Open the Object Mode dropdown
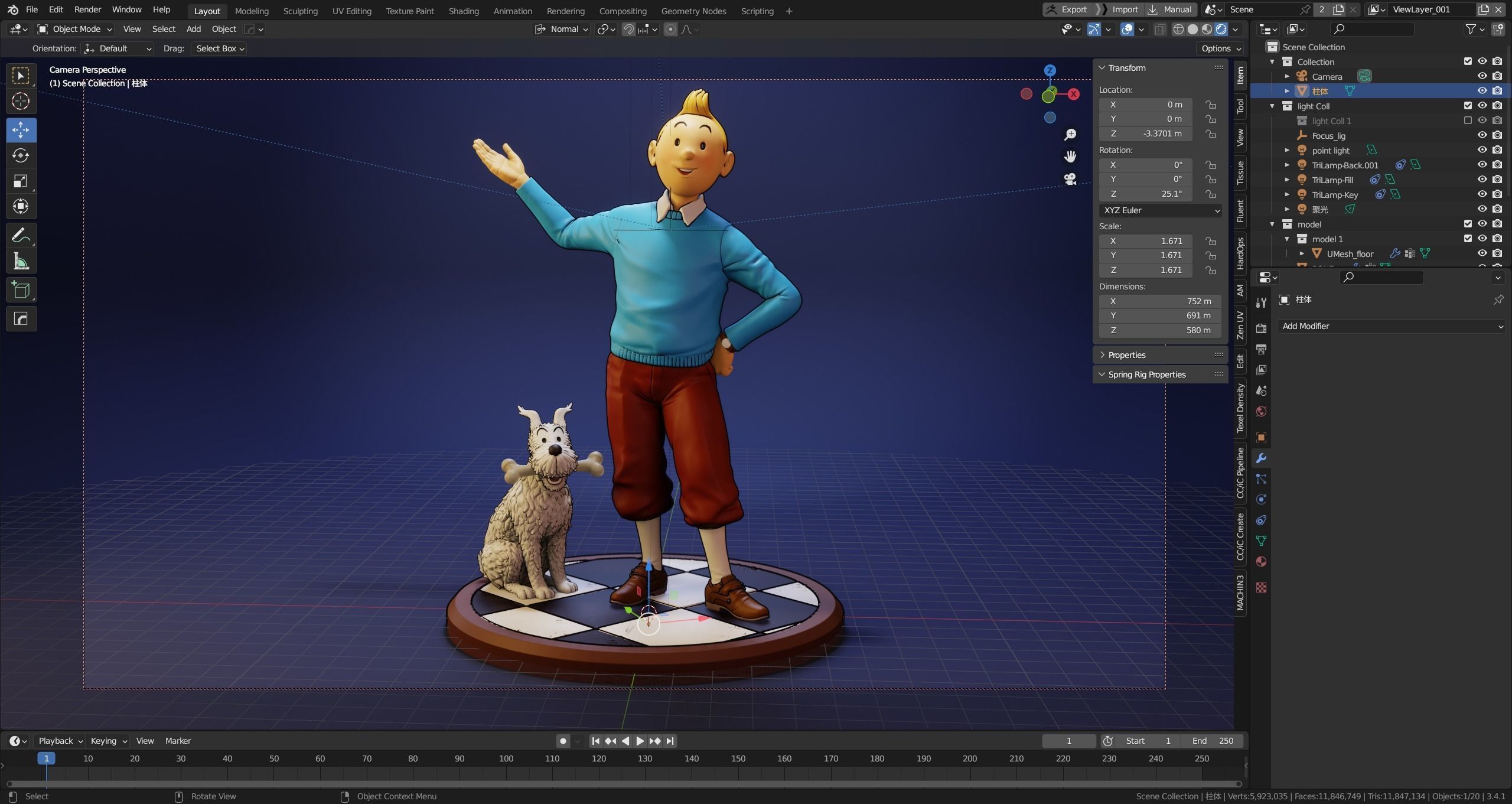The height and width of the screenshot is (804, 1512). (x=74, y=29)
